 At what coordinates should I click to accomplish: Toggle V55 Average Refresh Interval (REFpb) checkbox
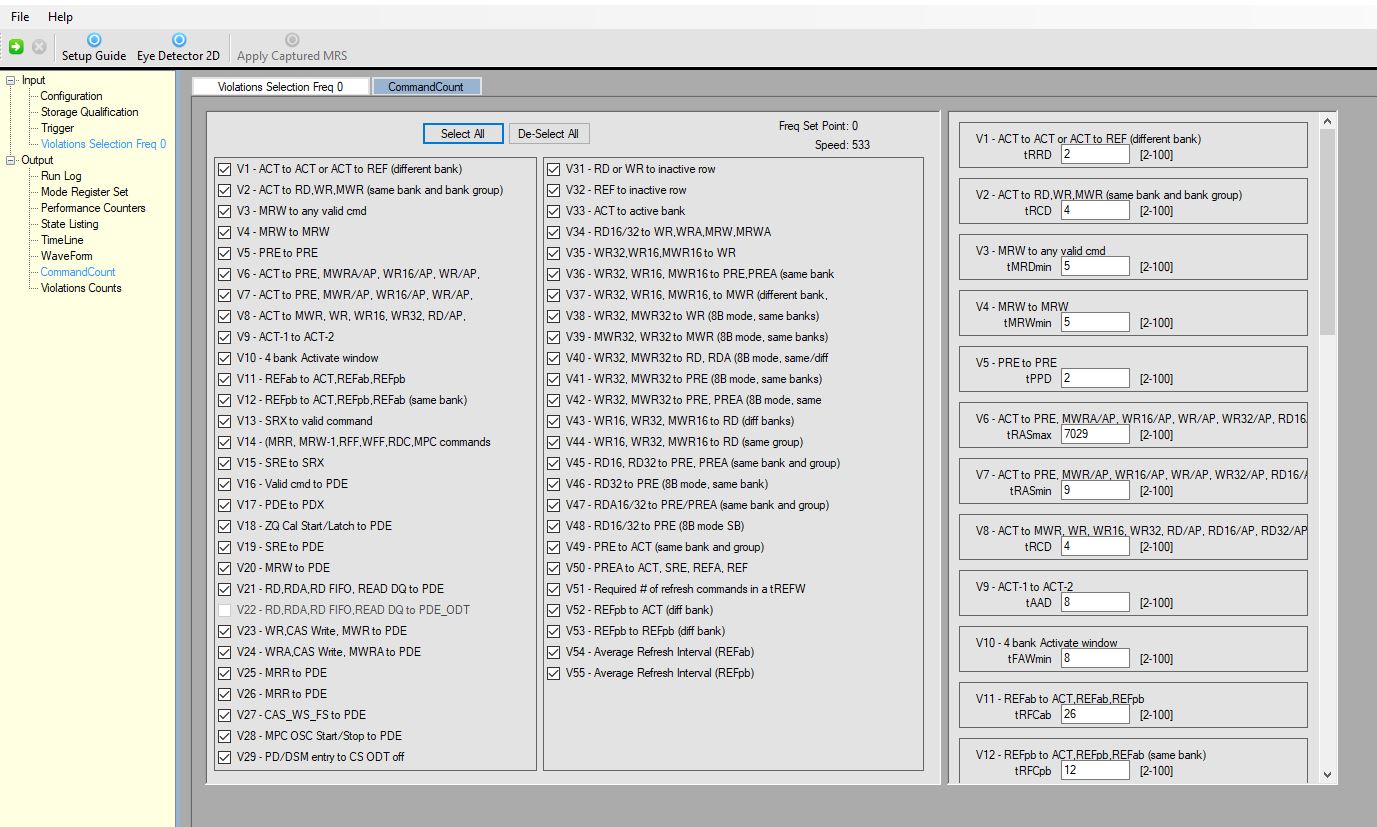click(553, 673)
